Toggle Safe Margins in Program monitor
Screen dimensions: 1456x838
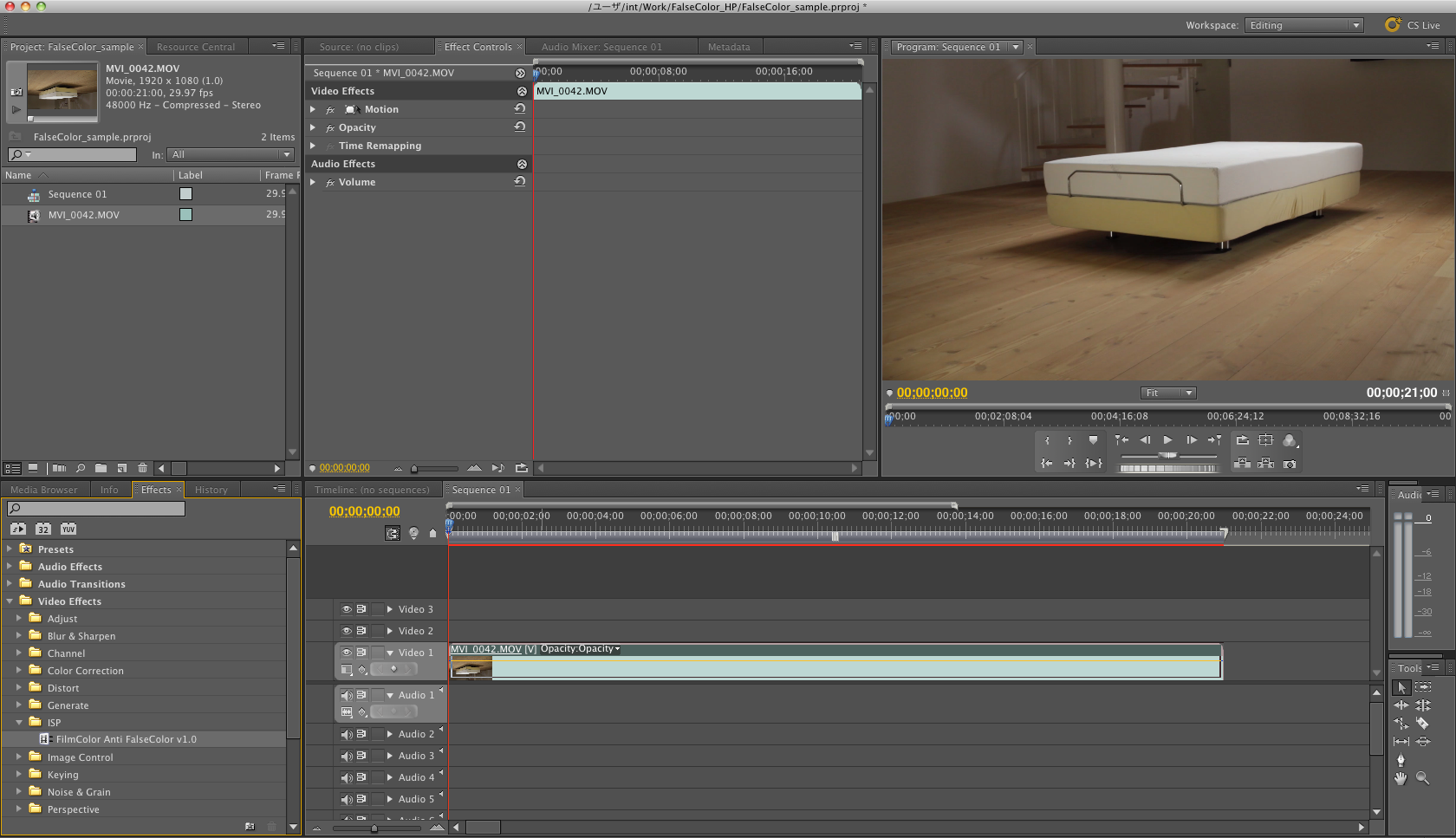1266,440
